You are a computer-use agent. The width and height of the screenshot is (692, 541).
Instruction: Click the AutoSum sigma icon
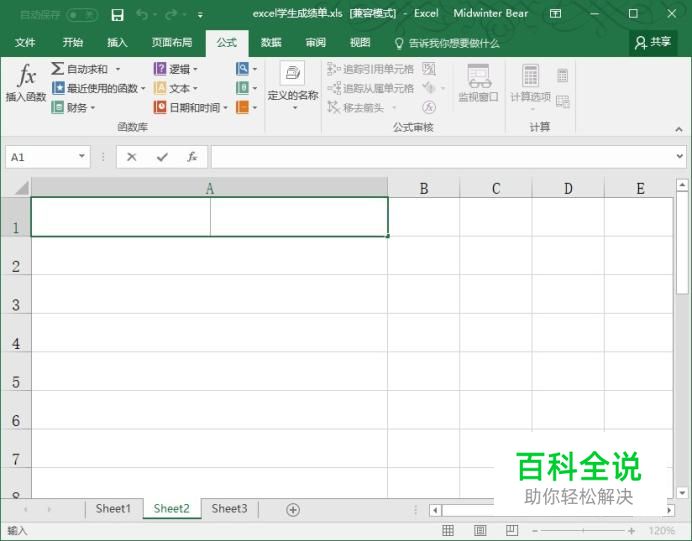pyautogui.click(x=57, y=68)
